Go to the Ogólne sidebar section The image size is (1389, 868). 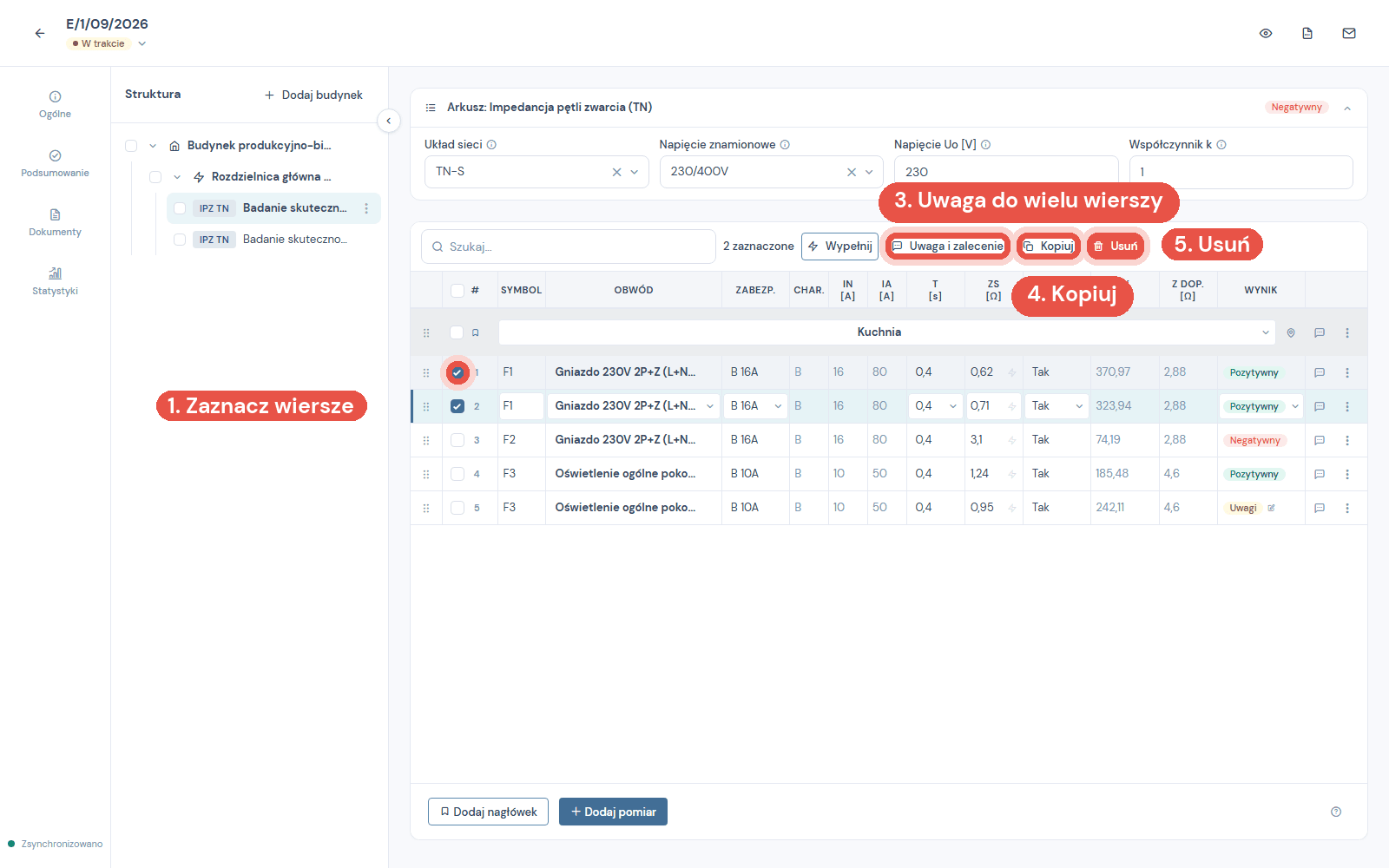click(x=55, y=104)
